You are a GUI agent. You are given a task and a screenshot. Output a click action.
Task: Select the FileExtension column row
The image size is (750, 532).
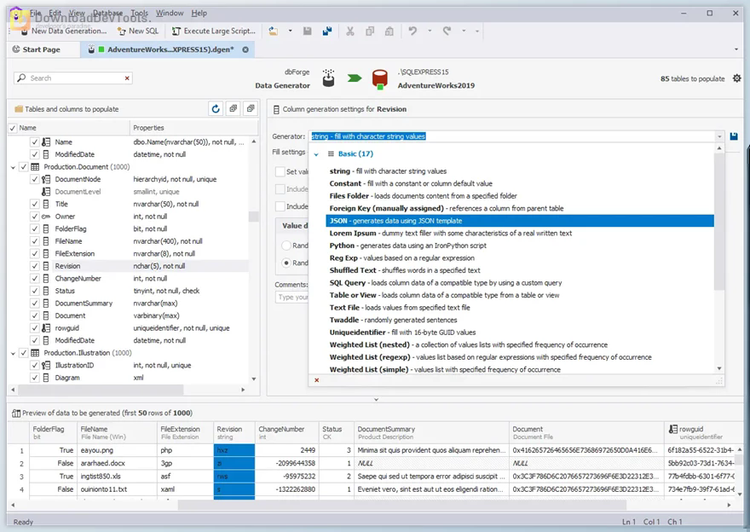[x=128, y=254]
